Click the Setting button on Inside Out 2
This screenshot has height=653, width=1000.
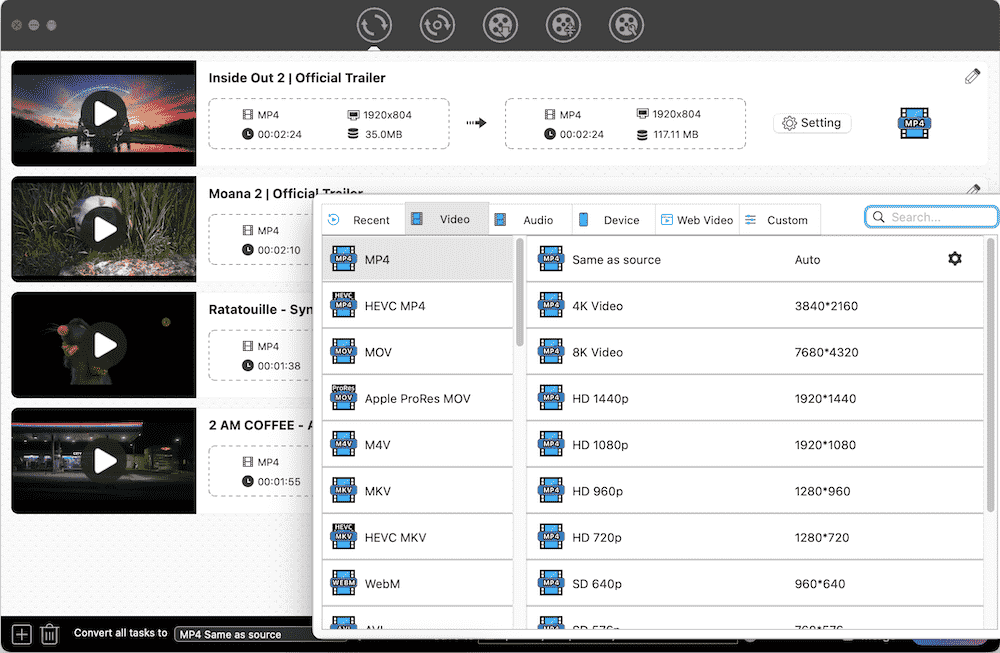click(812, 123)
